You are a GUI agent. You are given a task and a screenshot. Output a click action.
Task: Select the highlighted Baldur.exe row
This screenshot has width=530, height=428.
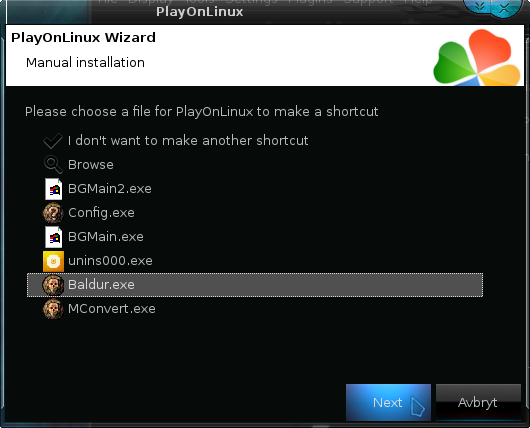[255, 285]
